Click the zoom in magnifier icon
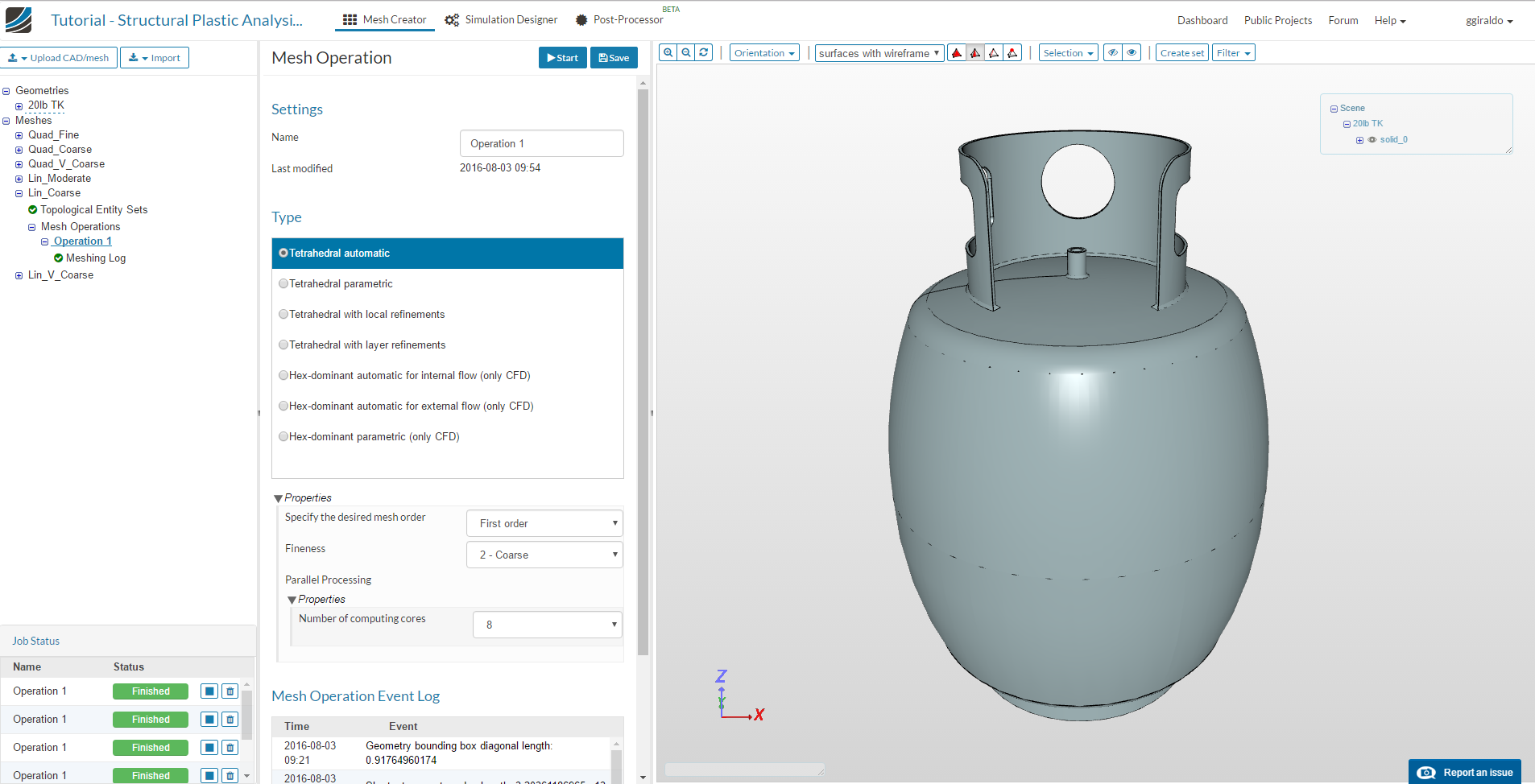This screenshot has height=784, width=1535. tap(668, 52)
